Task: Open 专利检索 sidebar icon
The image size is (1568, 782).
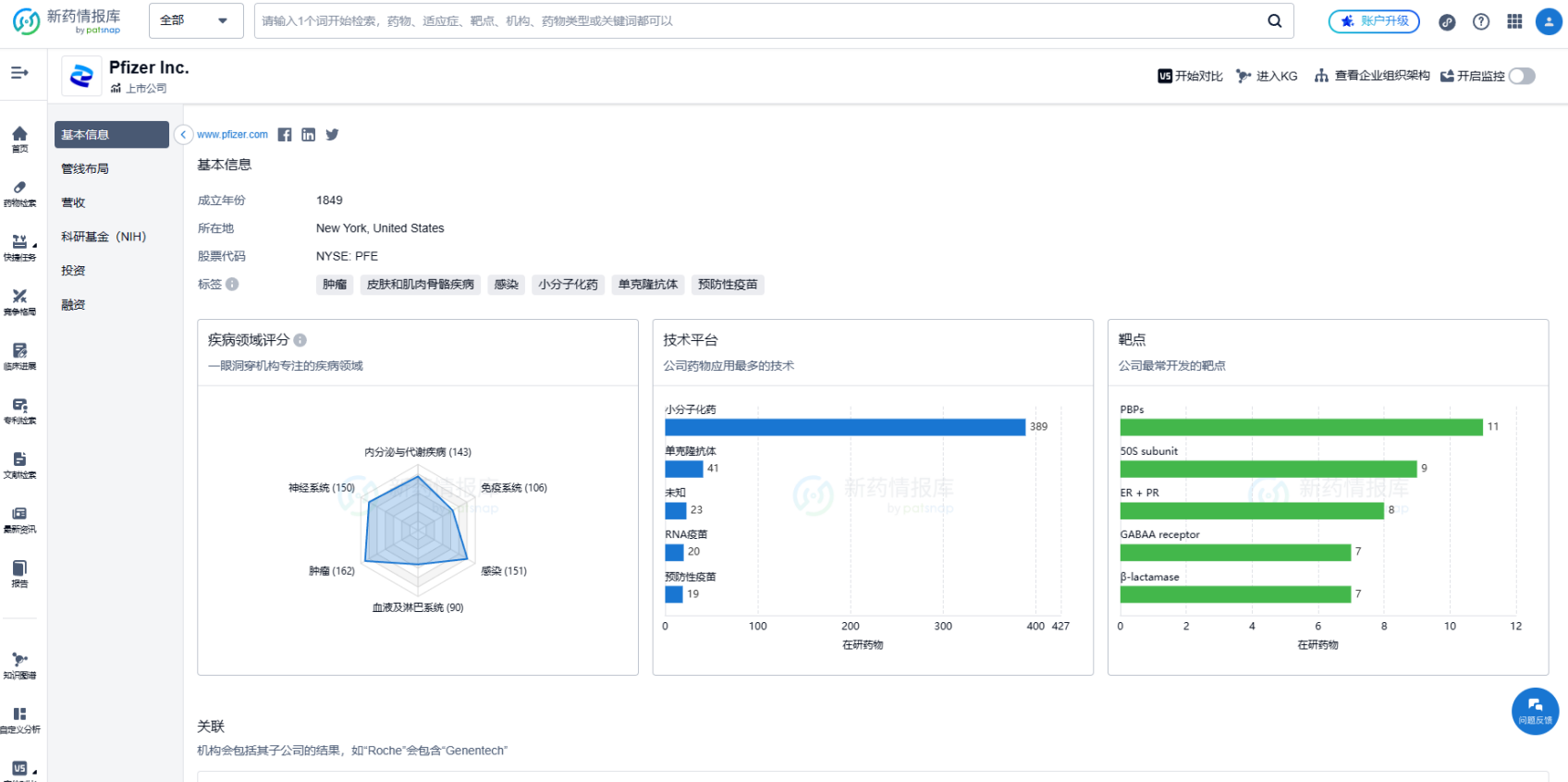Action: pyautogui.click(x=19, y=410)
